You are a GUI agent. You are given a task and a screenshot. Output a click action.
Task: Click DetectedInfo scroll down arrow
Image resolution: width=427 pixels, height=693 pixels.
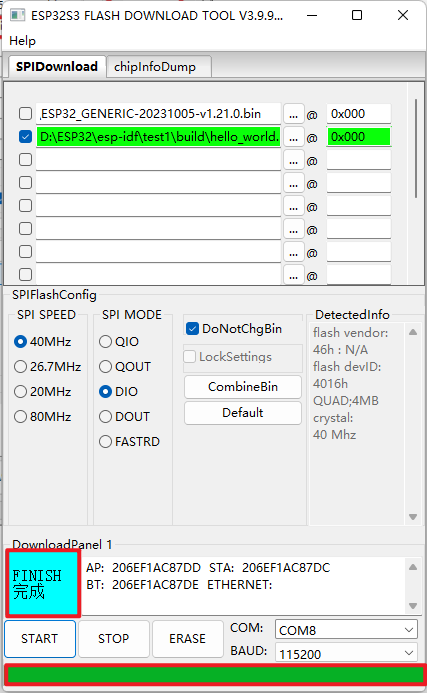(x=413, y=517)
